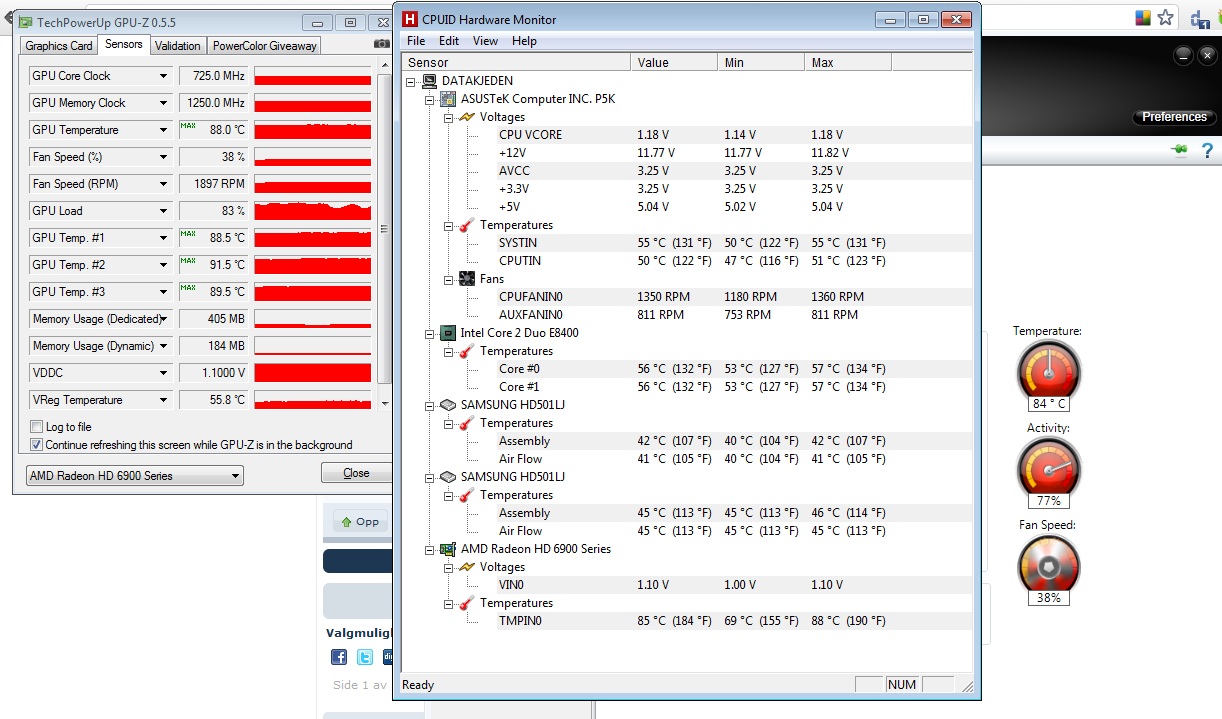Open the GPU Temperature sensor dropdown
Image resolution: width=1222 pixels, height=719 pixels.
(x=163, y=130)
